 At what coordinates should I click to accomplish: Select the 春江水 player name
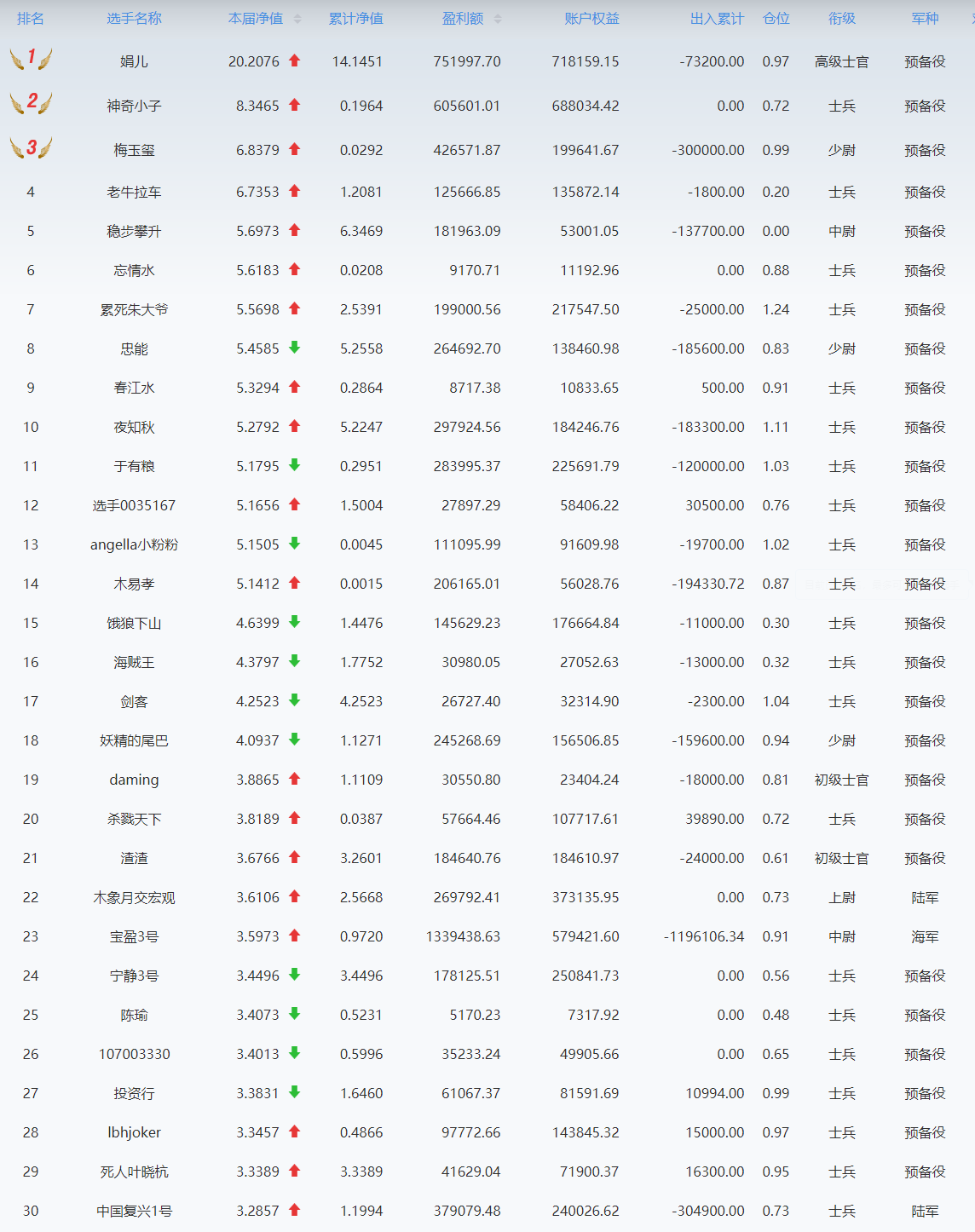134,388
